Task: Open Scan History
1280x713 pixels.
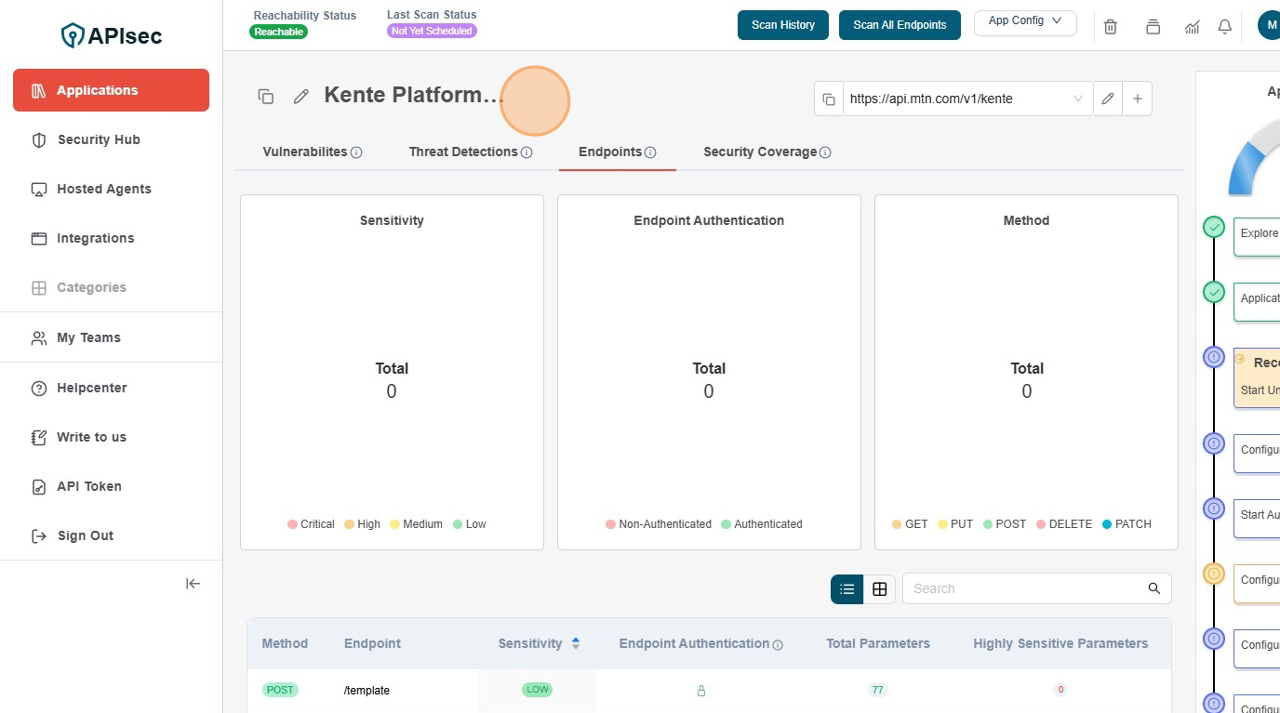Action: tap(783, 25)
